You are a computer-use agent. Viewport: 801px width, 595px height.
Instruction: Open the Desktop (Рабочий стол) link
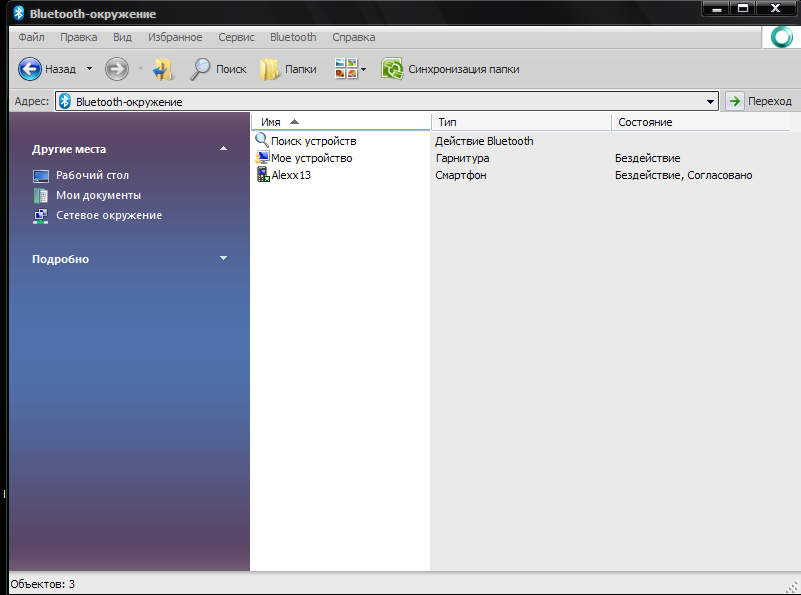tap(92, 175)
